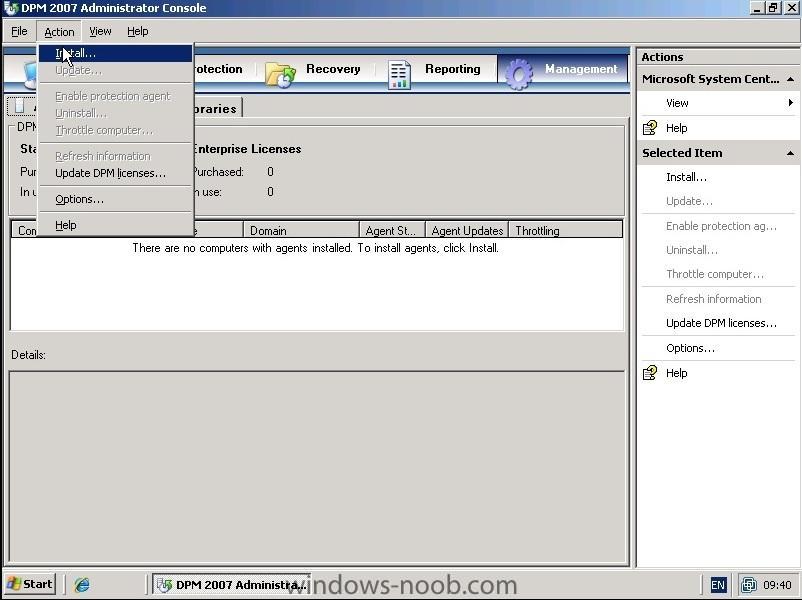
Task: Click the network tray icon beside clock
Action: pos(749,585)
